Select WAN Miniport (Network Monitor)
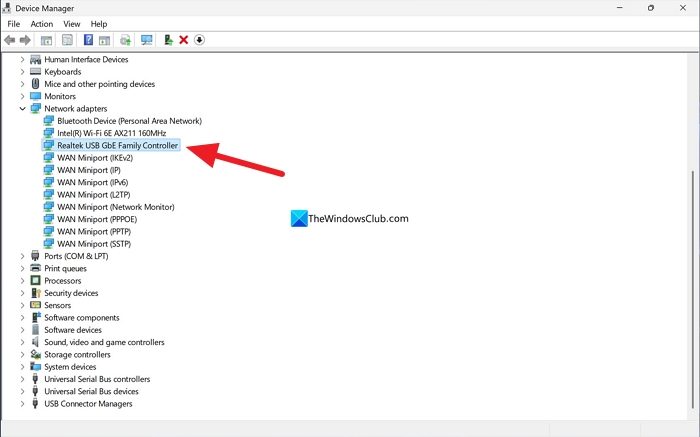 [x=116, y=207]
